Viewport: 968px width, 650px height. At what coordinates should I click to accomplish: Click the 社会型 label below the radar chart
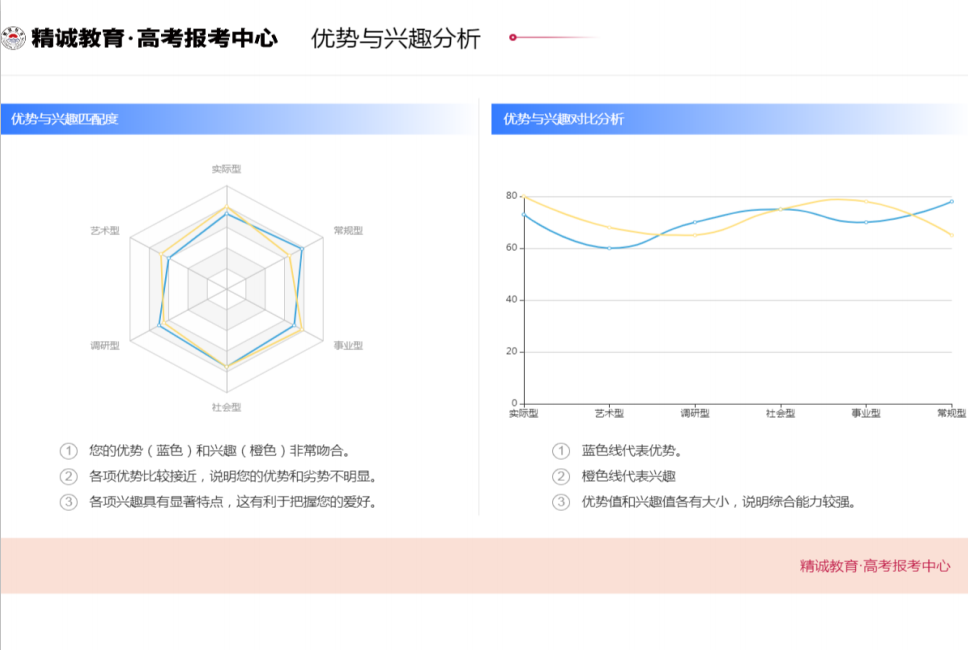226,408
